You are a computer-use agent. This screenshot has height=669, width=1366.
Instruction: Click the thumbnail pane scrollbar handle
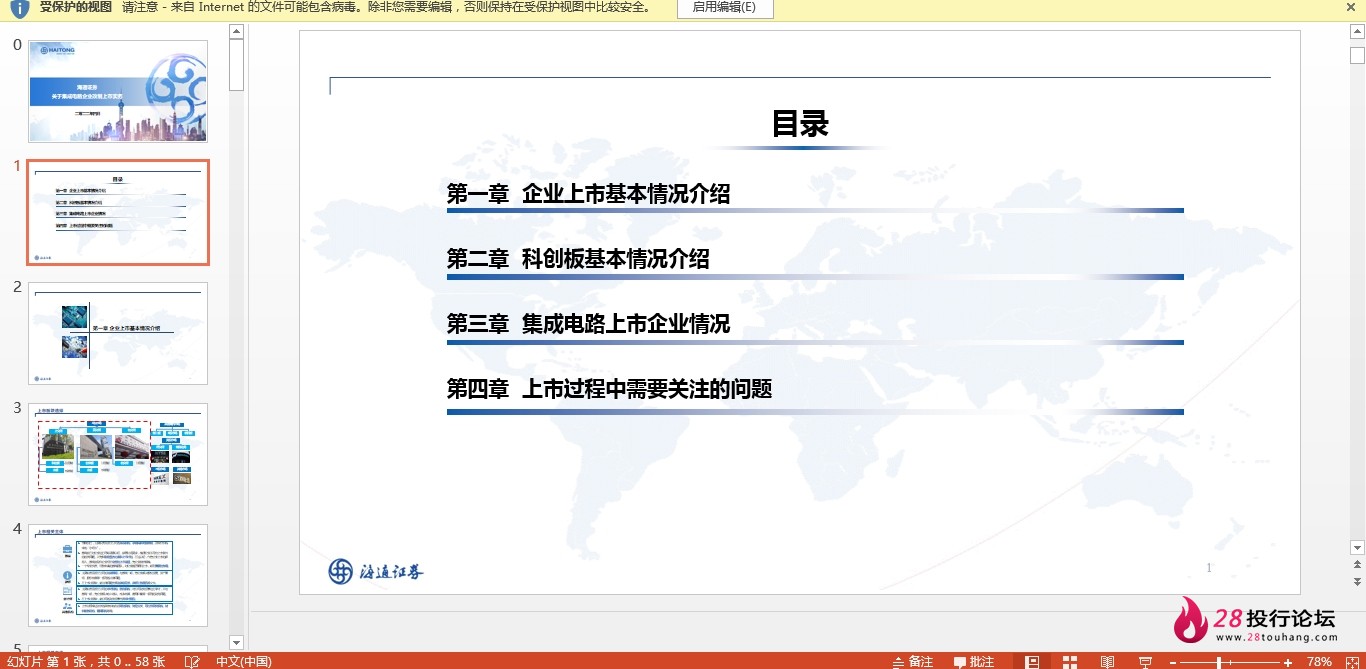(237, 65)
